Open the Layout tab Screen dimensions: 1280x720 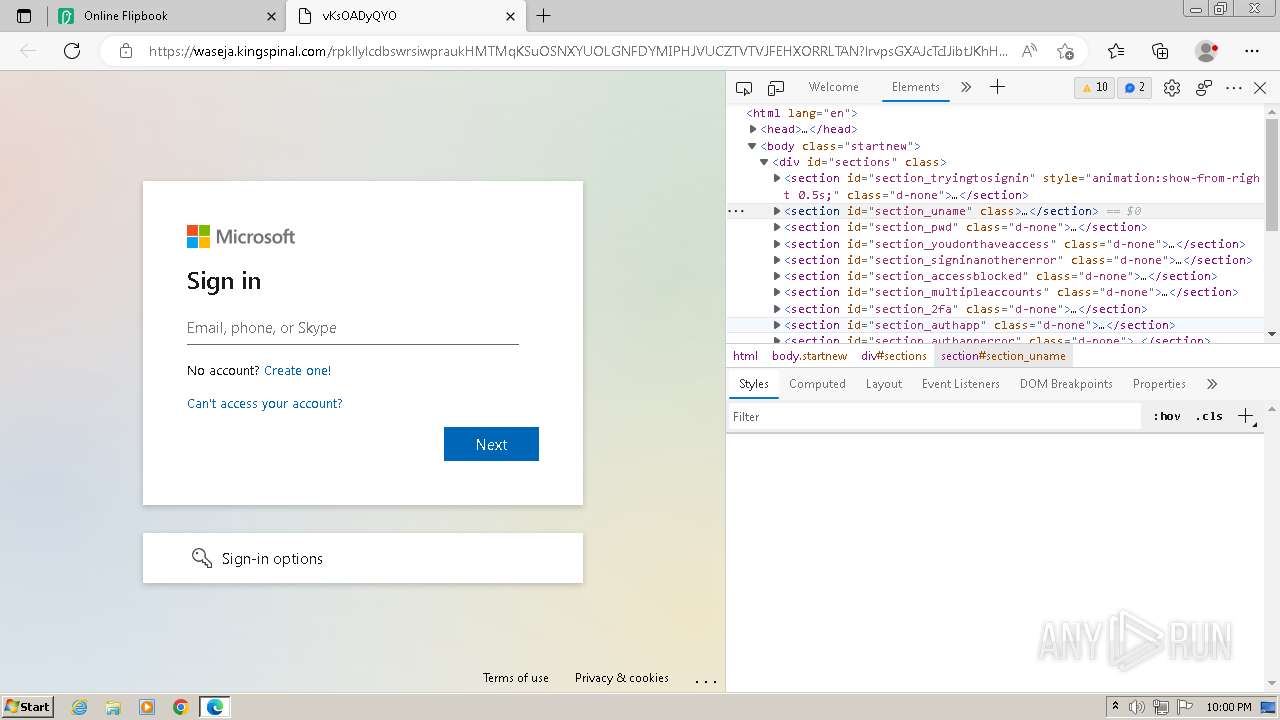[883, 384]
